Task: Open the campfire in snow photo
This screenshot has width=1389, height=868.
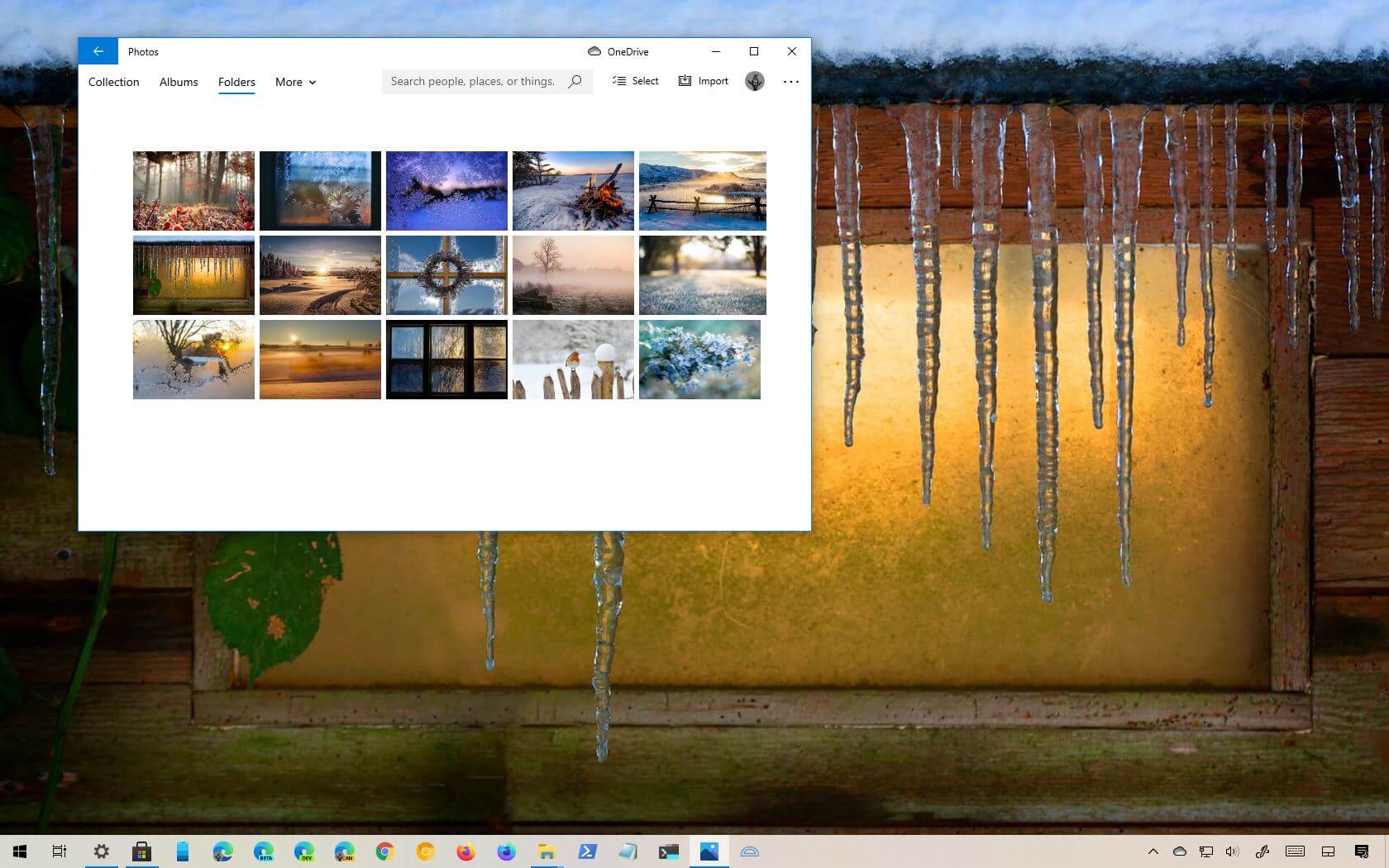Action: point(573,191)
